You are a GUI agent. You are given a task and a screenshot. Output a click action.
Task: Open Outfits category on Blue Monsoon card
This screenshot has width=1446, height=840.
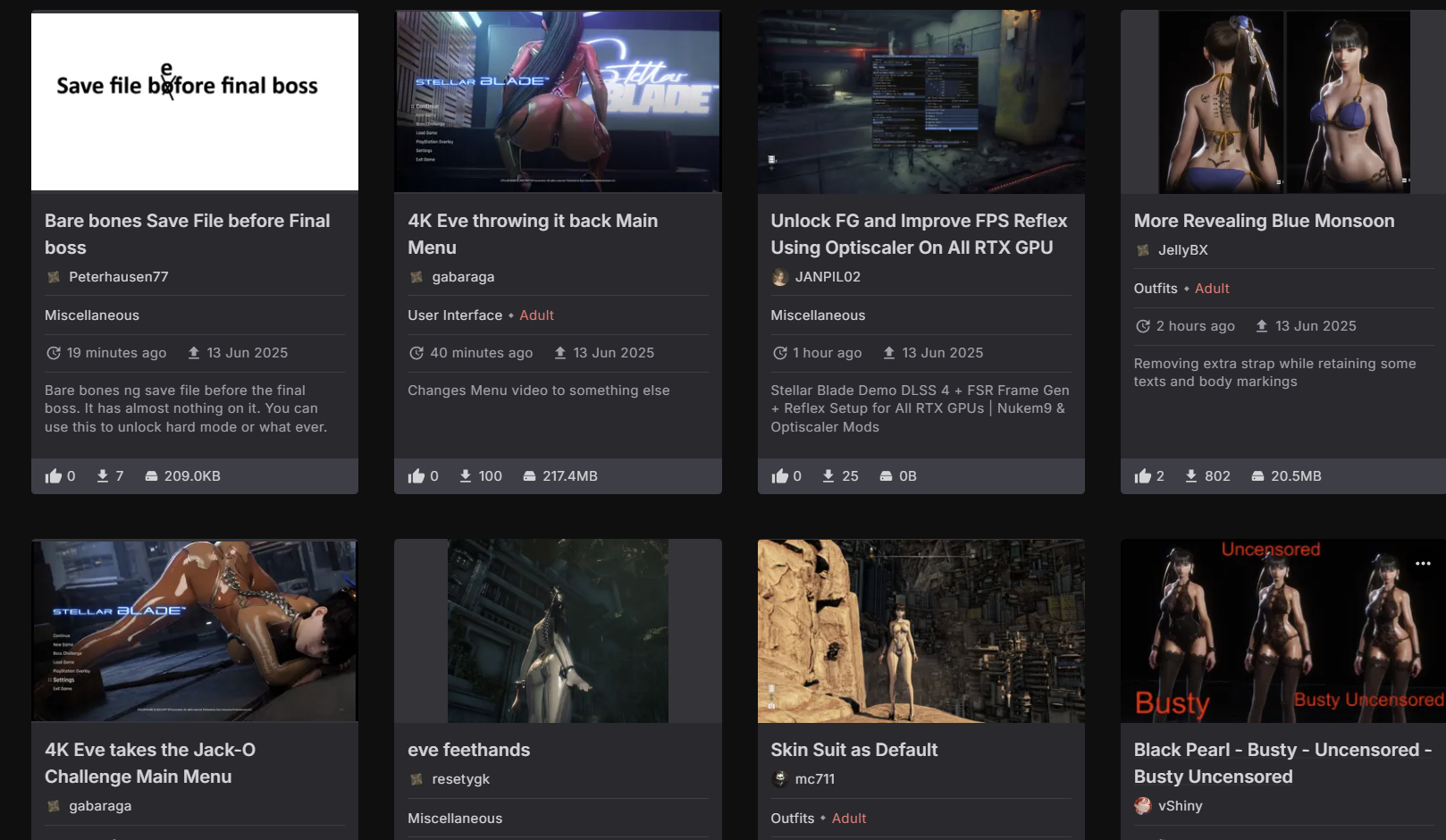click(1156, 289)
